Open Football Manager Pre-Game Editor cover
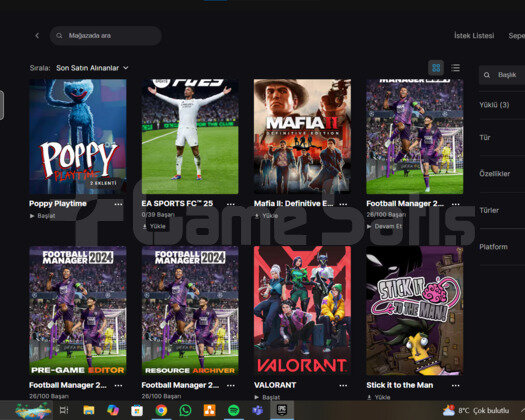 click(x=78, y=311)
